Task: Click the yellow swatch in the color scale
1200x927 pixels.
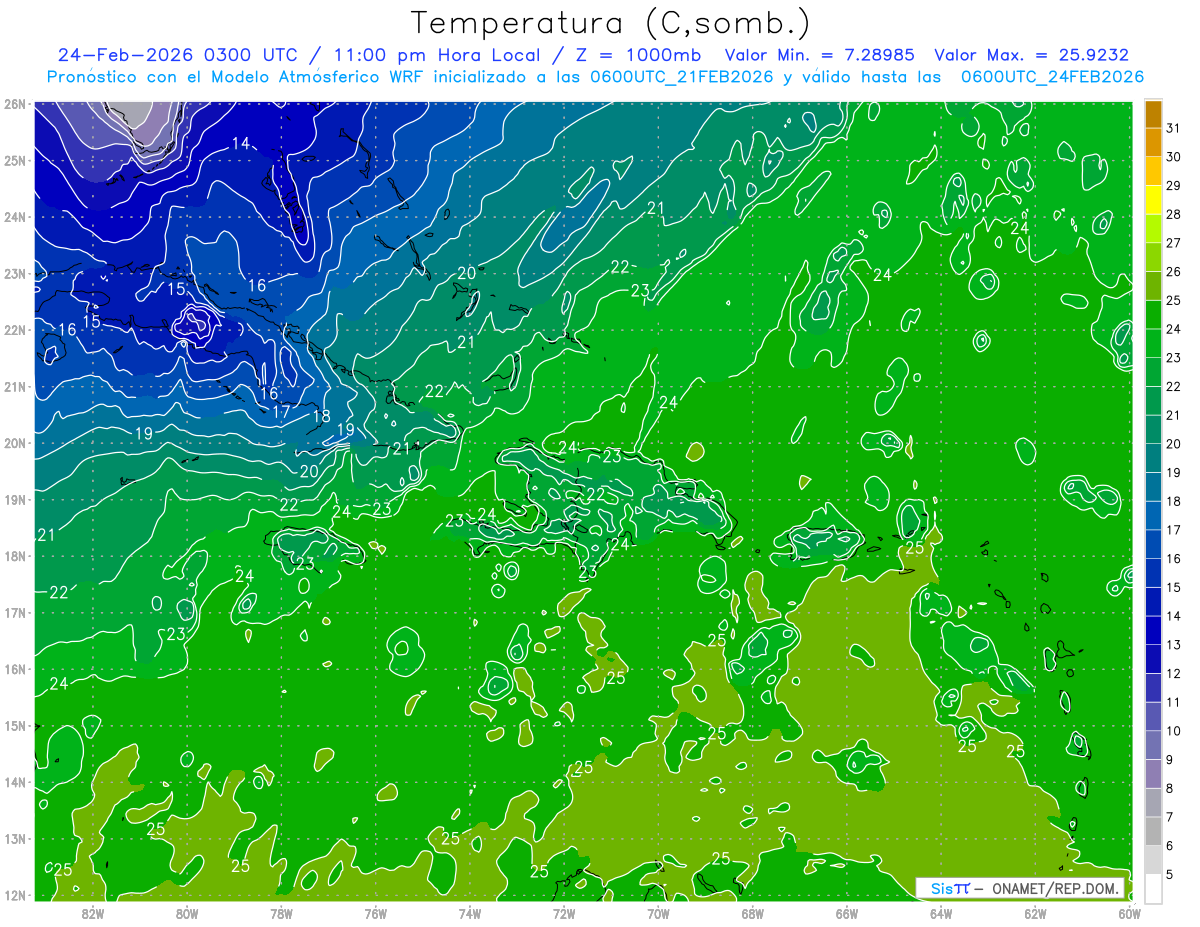Action: pyautogui.click(x=1153, y=200)
